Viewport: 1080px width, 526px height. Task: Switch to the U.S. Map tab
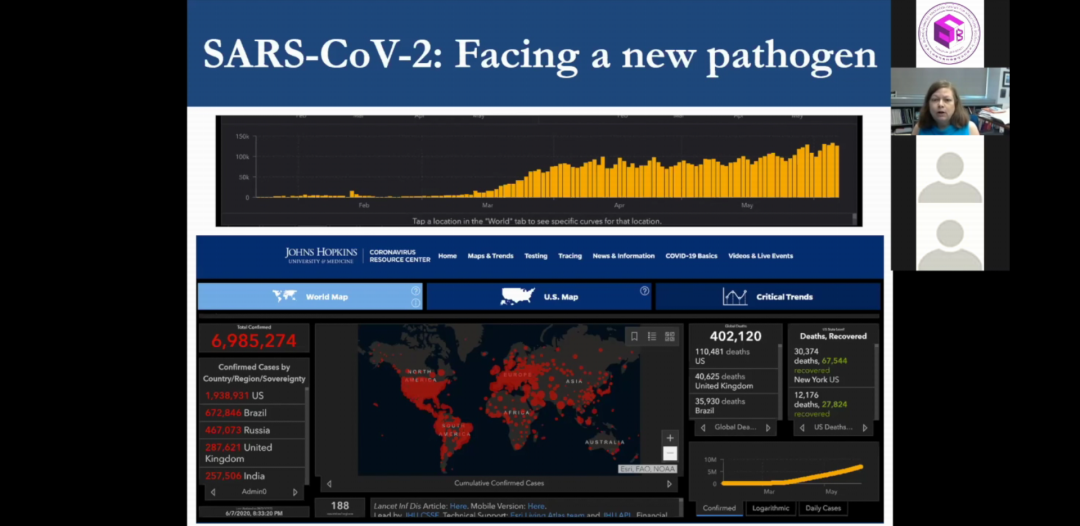point(539,296)
